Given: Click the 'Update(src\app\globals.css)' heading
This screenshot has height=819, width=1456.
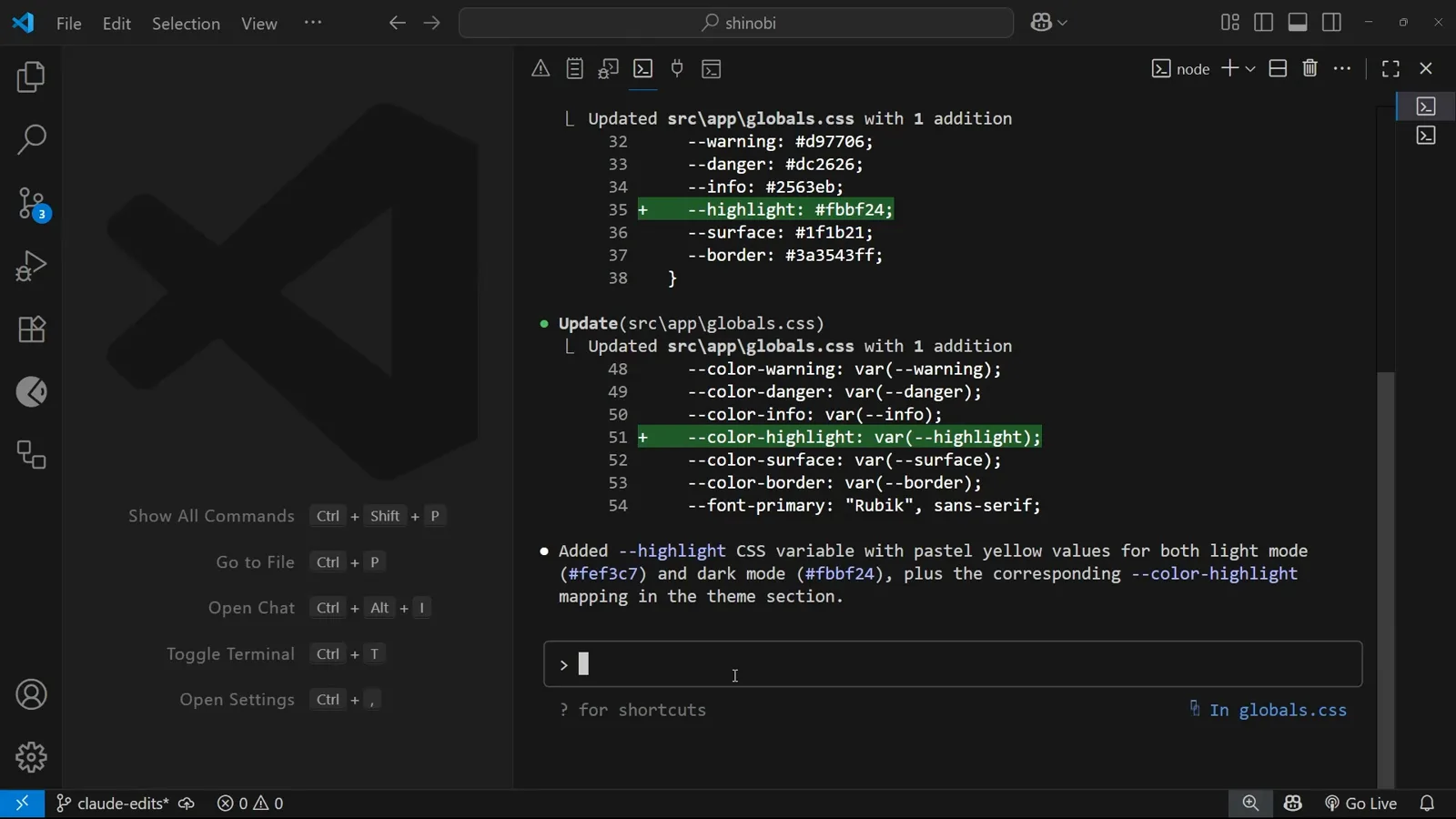Looking at the screenshot, I should [692, 324].
